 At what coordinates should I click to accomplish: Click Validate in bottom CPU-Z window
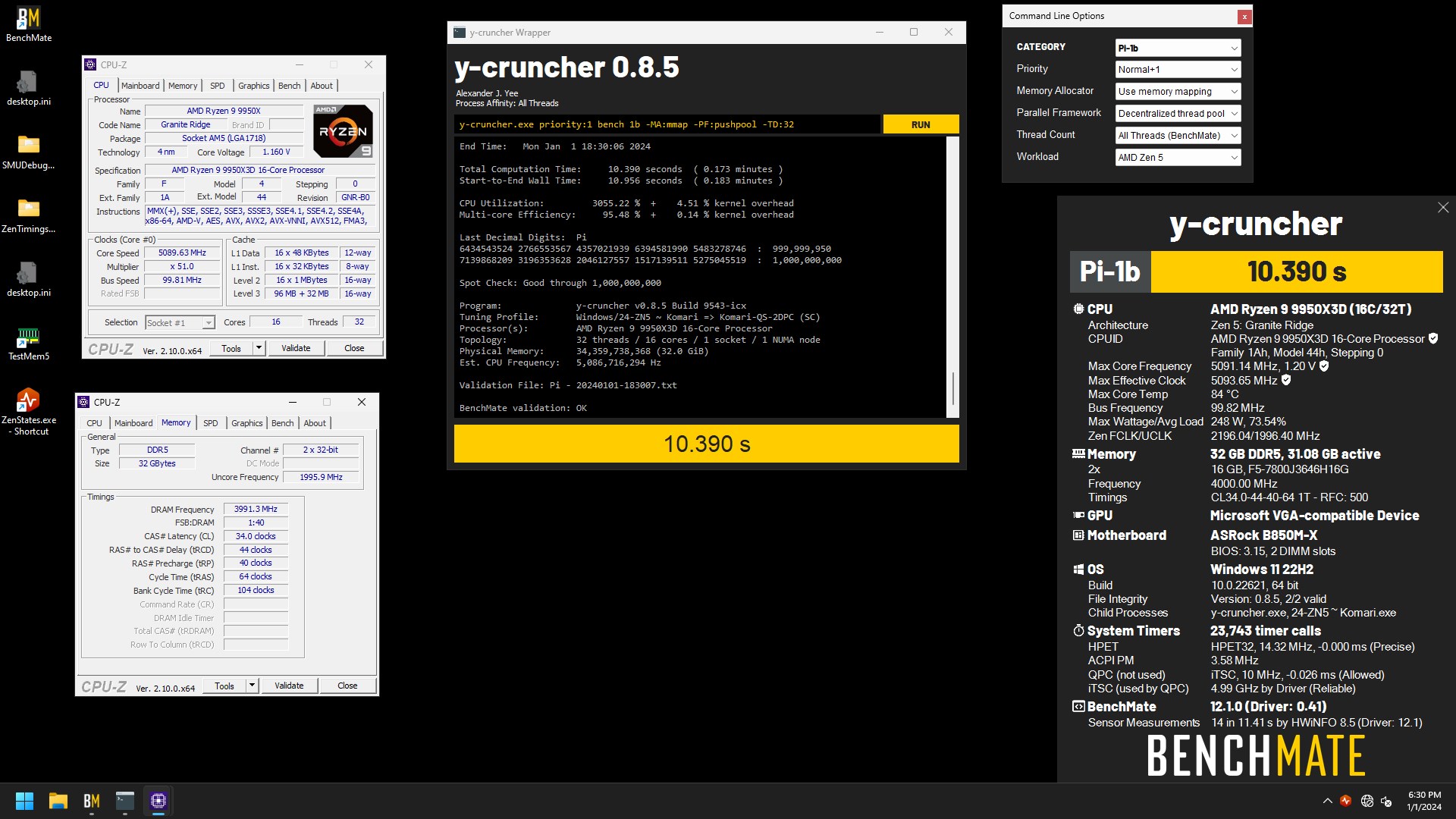point(289,686)
